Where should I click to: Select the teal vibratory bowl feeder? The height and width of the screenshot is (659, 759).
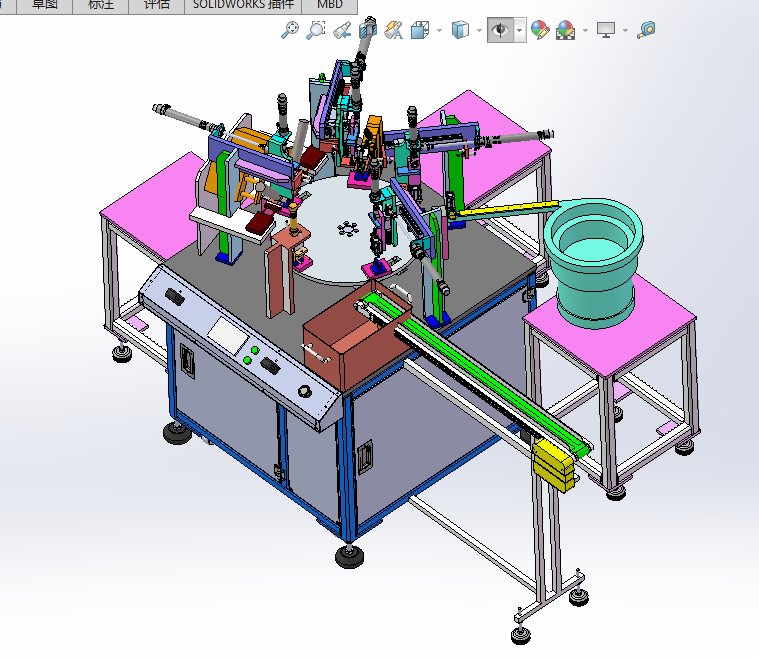tap(594, 261)
